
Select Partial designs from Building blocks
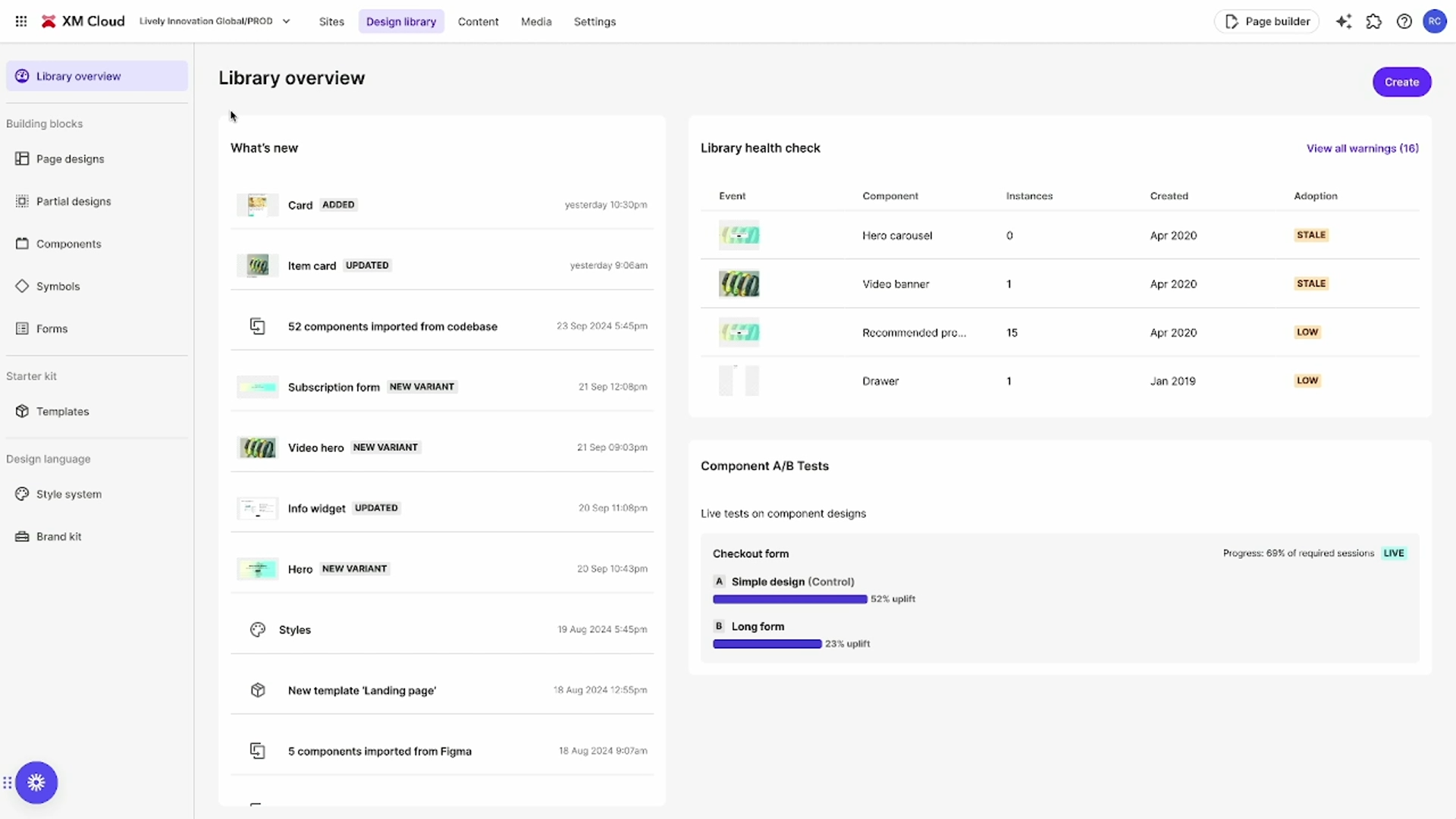tap(73, 201)
